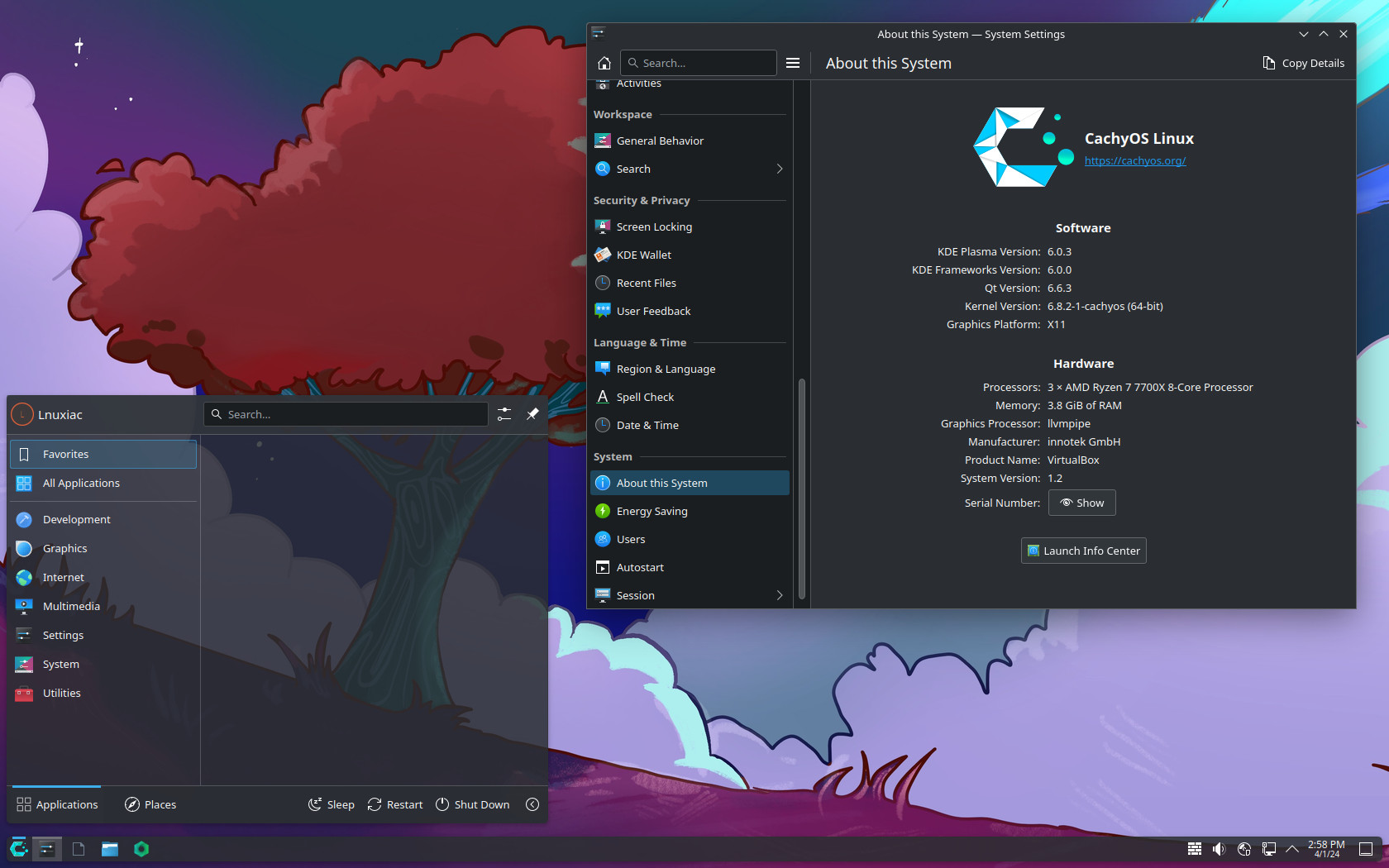Focus the application launcher search field

click(346, 414)
